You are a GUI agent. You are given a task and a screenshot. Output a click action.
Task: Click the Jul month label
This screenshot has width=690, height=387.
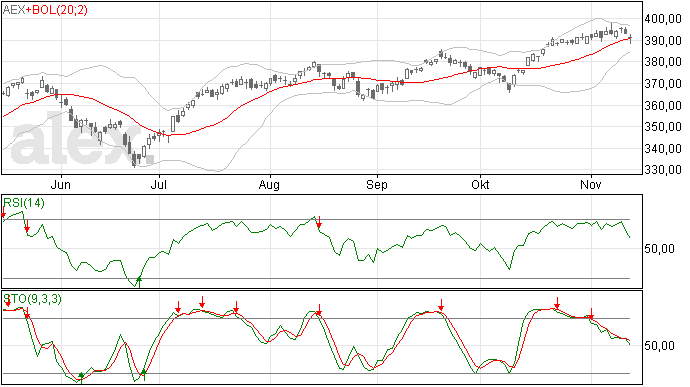[158, 184]
